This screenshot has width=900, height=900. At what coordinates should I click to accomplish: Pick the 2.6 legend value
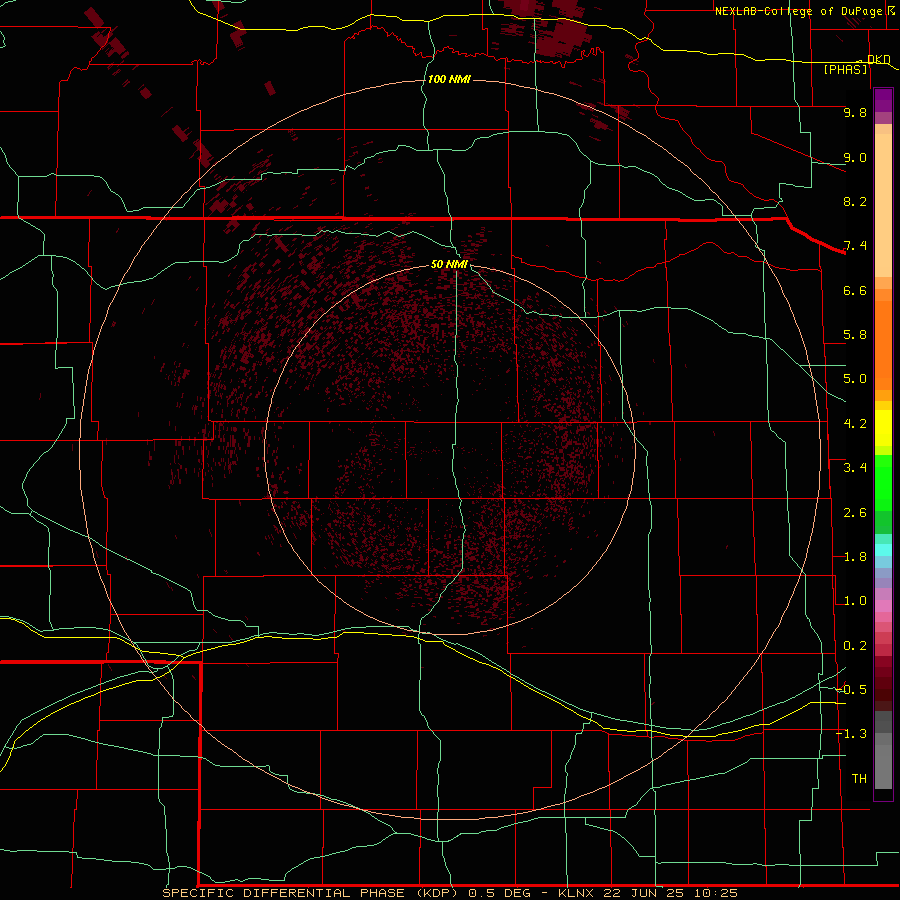click(855, 513)
